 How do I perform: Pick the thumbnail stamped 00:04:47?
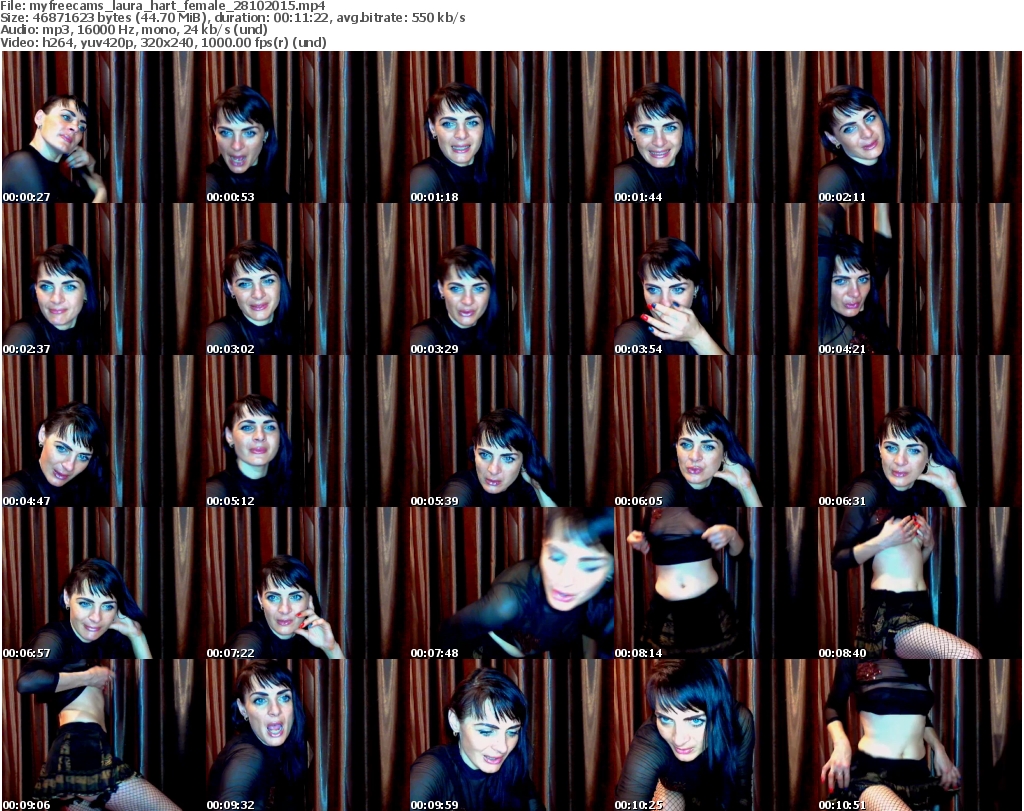[104, 432]
